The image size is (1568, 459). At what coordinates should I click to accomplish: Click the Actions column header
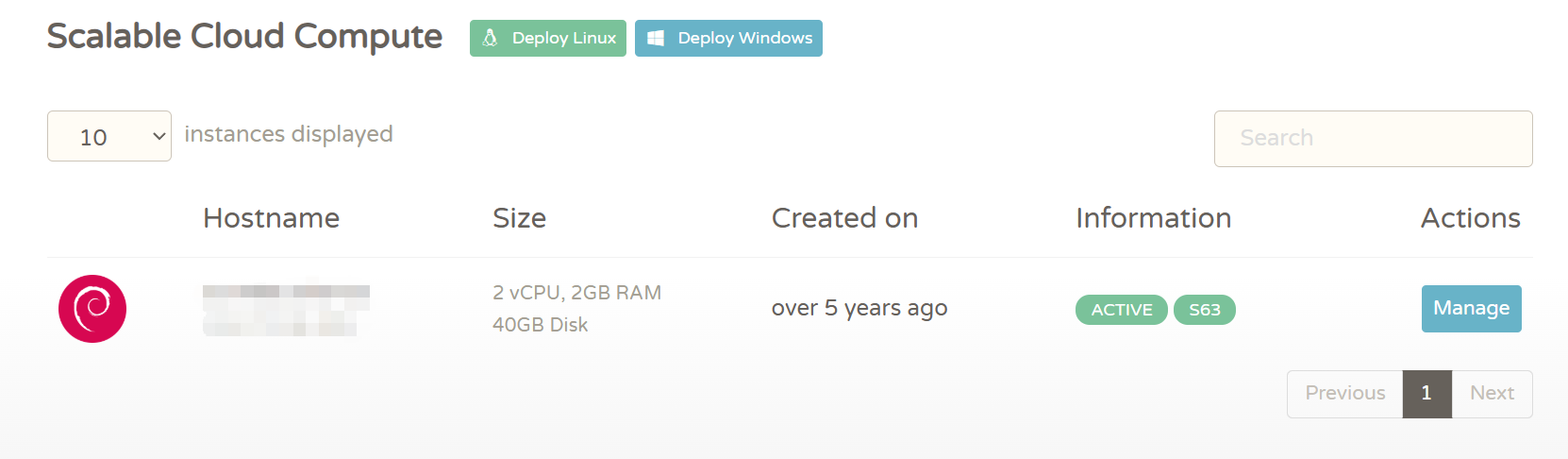pyautogui.click(x=1470, y=218)
